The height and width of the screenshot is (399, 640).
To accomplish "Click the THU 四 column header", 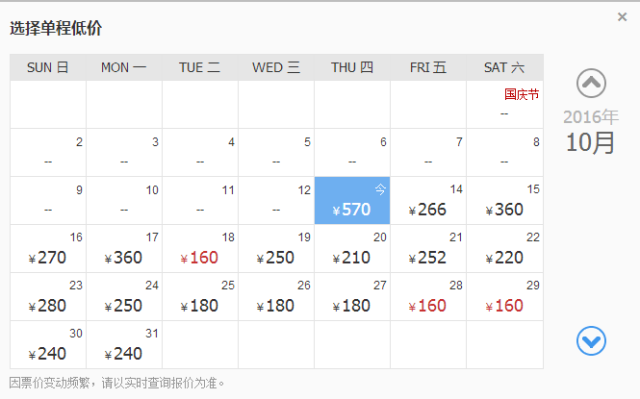I will coord(352,67).
